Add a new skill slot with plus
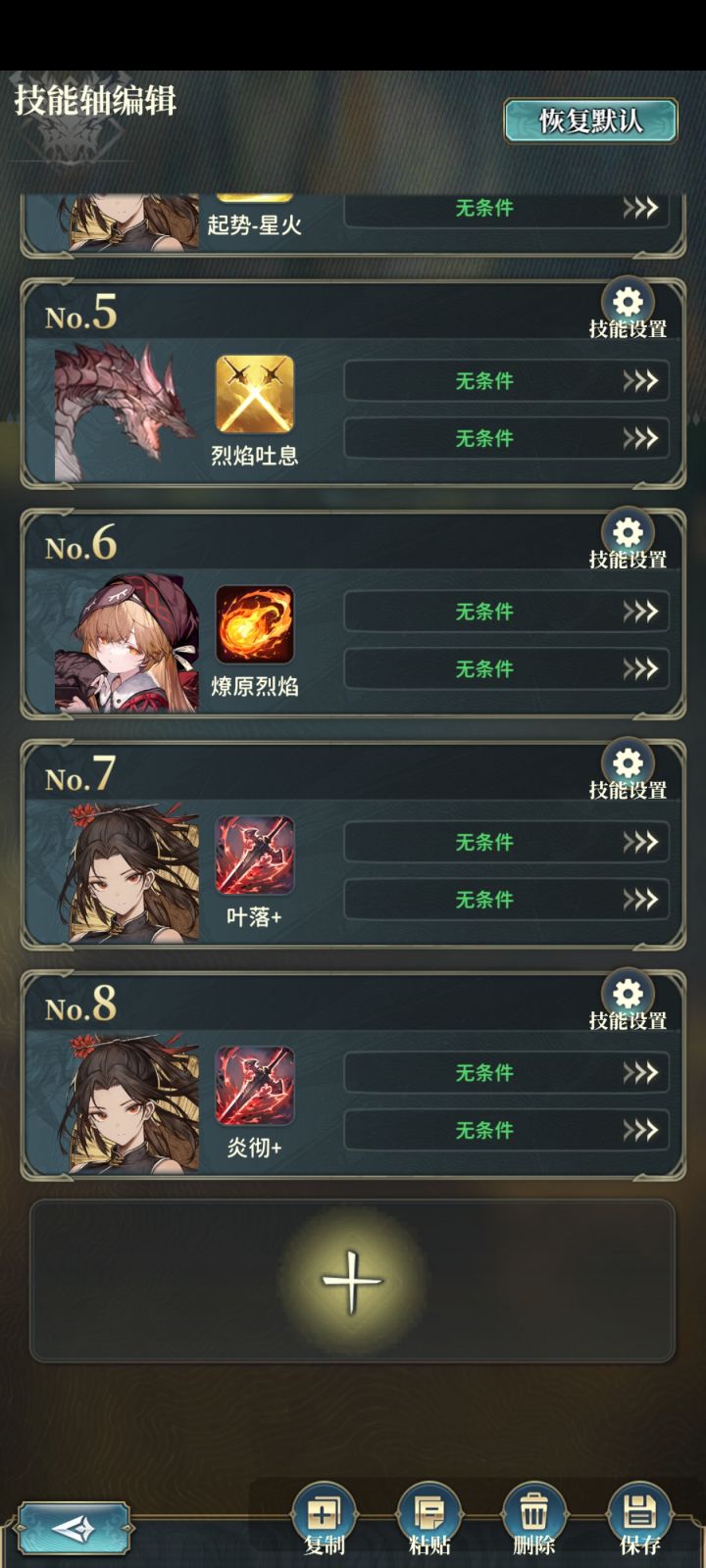 352,1281
